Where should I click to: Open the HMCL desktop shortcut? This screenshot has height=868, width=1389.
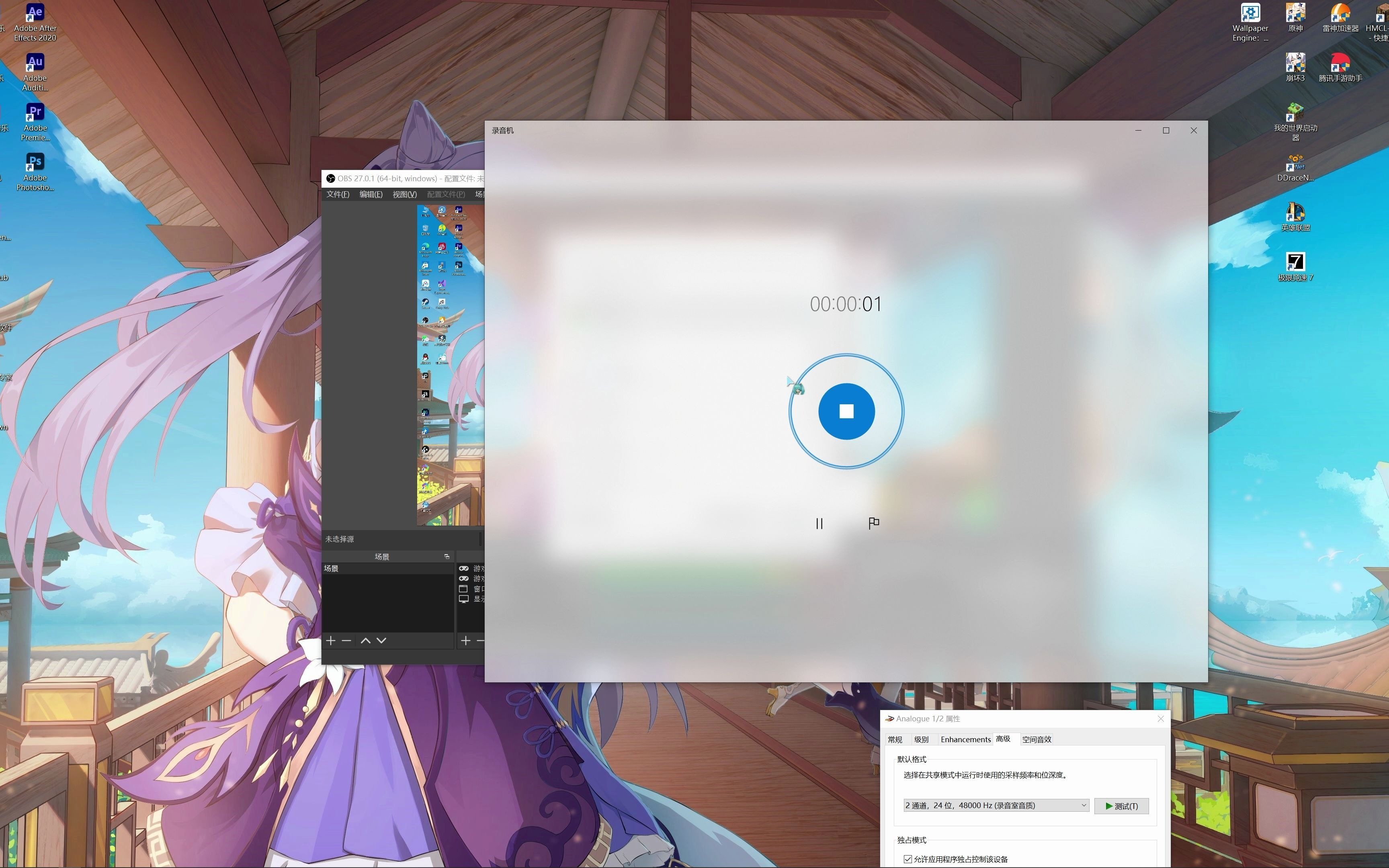(x=1377, y=23)
